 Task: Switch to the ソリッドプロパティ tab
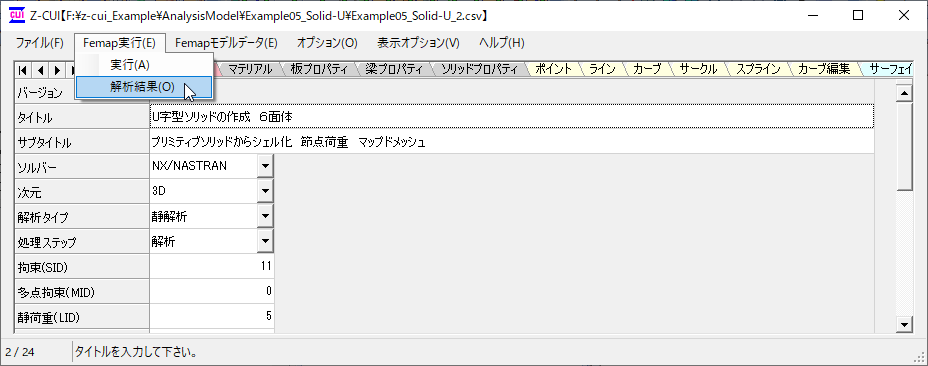pyautogui.click(x=480, y=69)
